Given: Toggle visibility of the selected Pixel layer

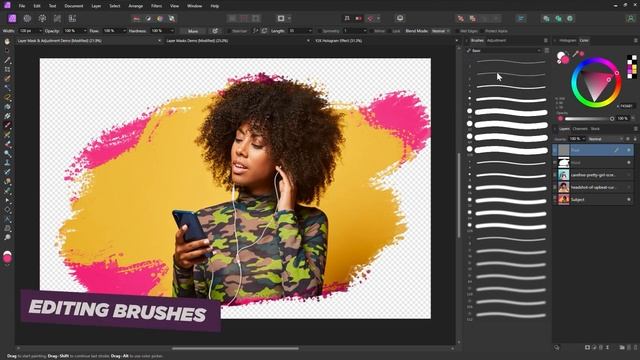Looking at the screenshot, I should tap(629, 150).
